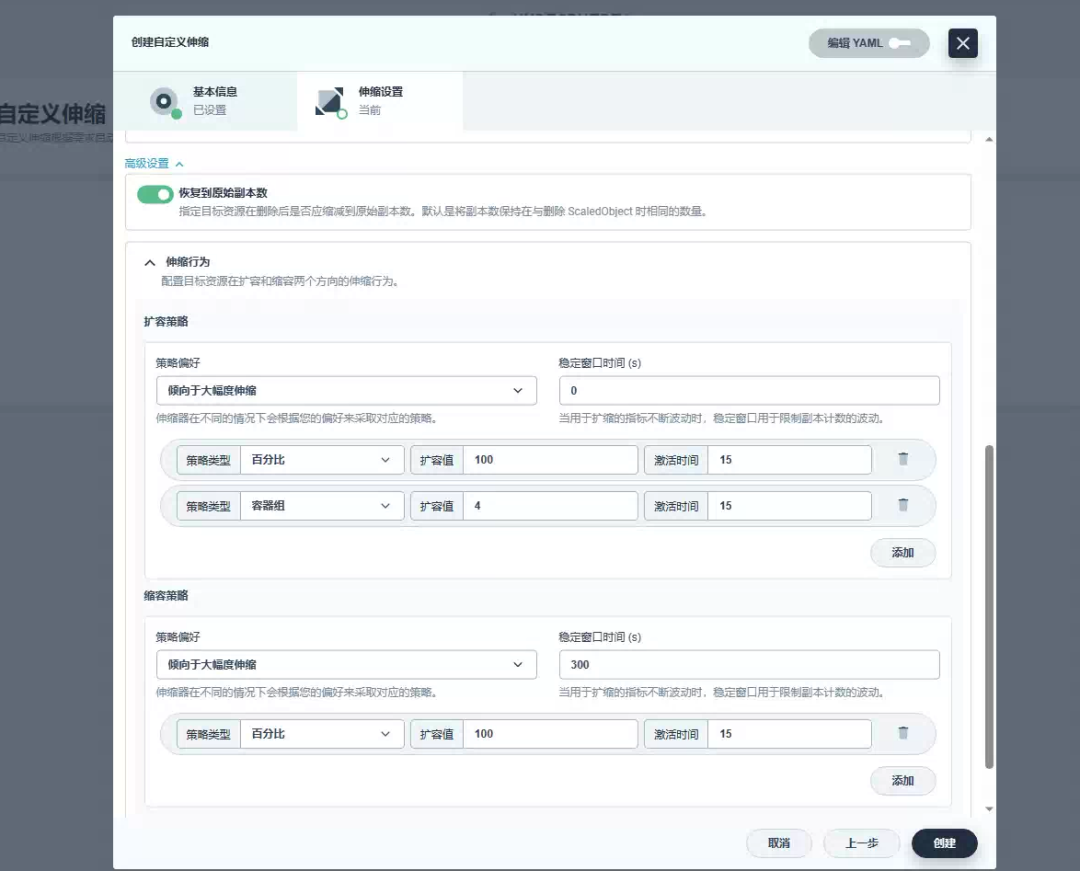Click 添加 button under 缩容策略
The height and width of the screenshot is (871, 1080).
903,781
